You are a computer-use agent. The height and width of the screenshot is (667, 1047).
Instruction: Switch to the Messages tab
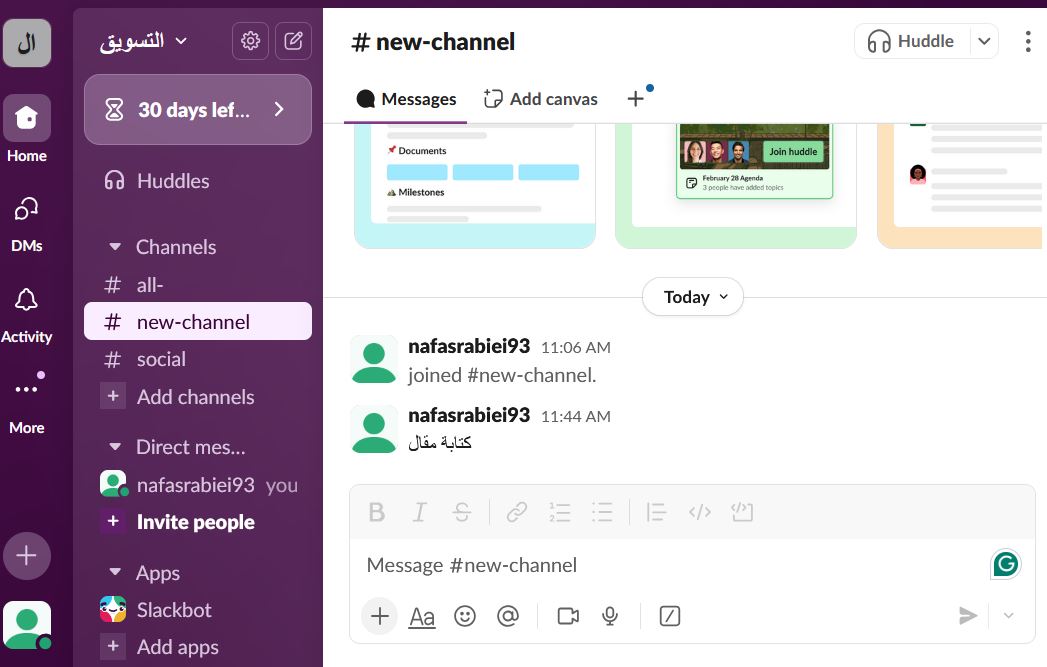(406, 99)
